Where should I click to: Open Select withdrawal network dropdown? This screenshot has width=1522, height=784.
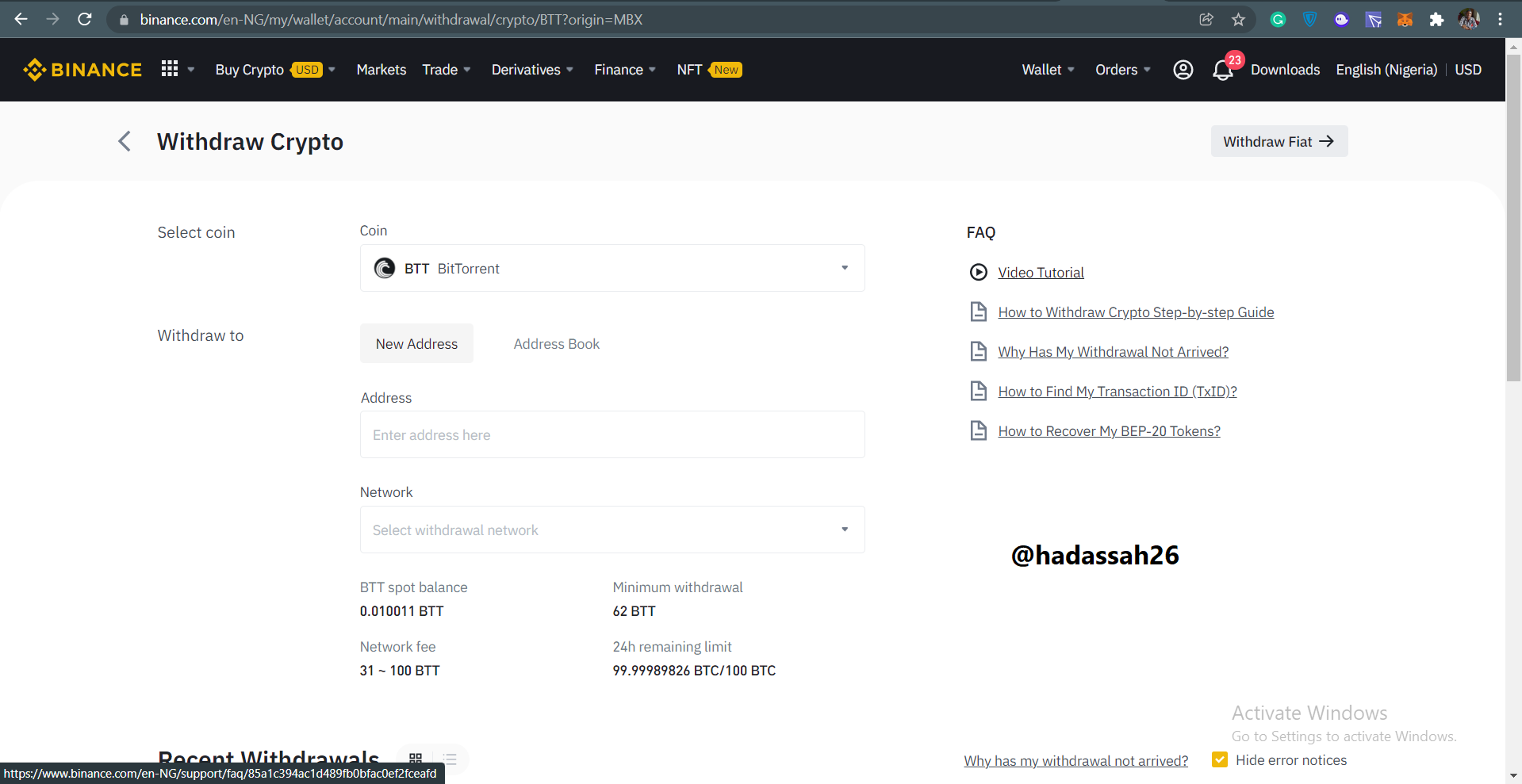click(612, 530)
